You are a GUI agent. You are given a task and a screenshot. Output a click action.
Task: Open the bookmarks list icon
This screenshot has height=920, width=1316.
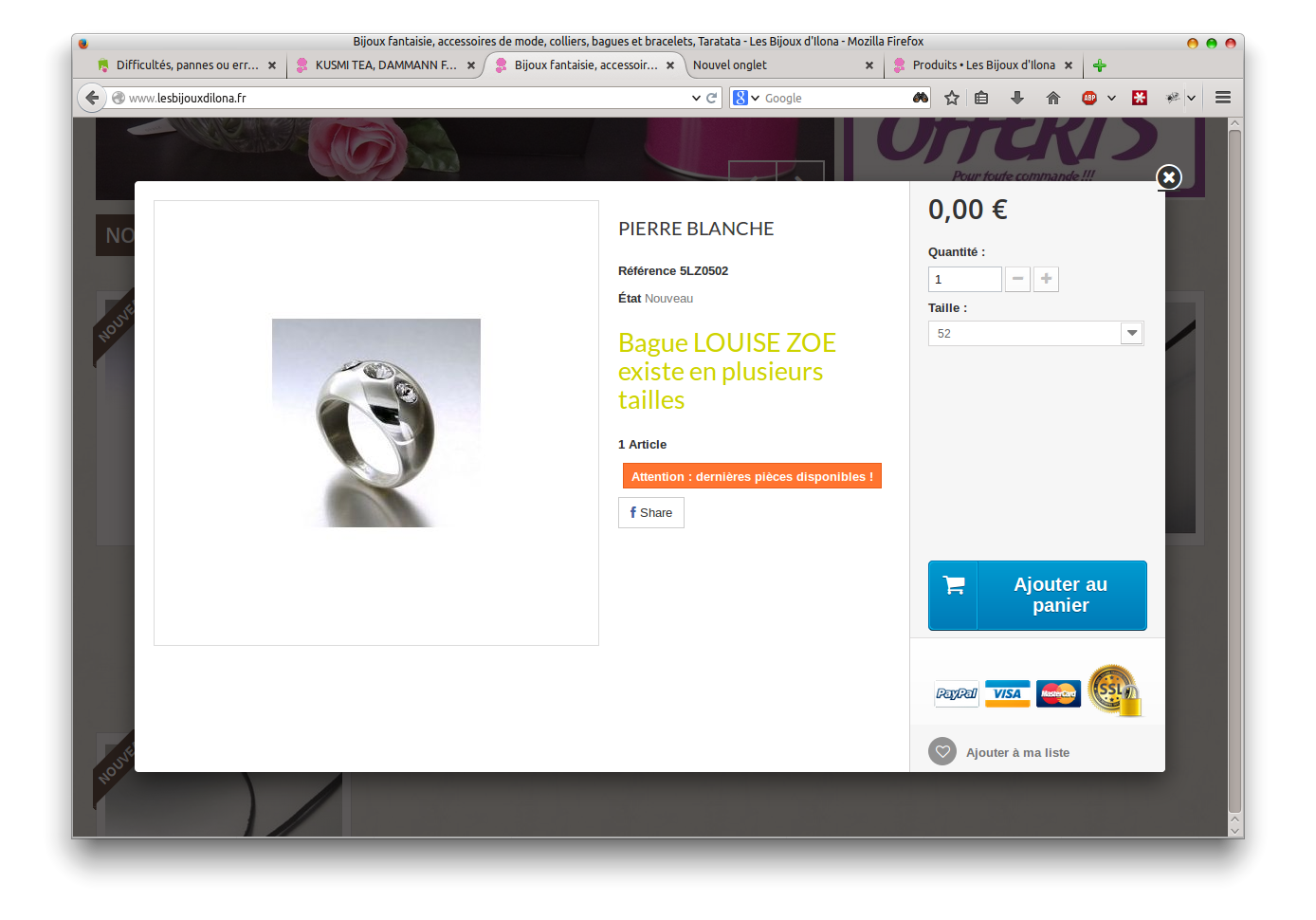click(981, 98)
